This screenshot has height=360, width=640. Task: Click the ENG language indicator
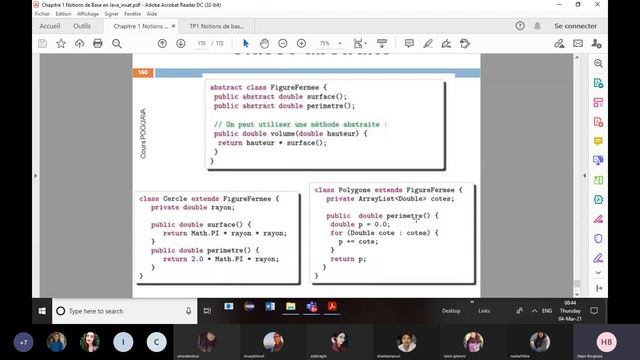(x=547, y=311)
